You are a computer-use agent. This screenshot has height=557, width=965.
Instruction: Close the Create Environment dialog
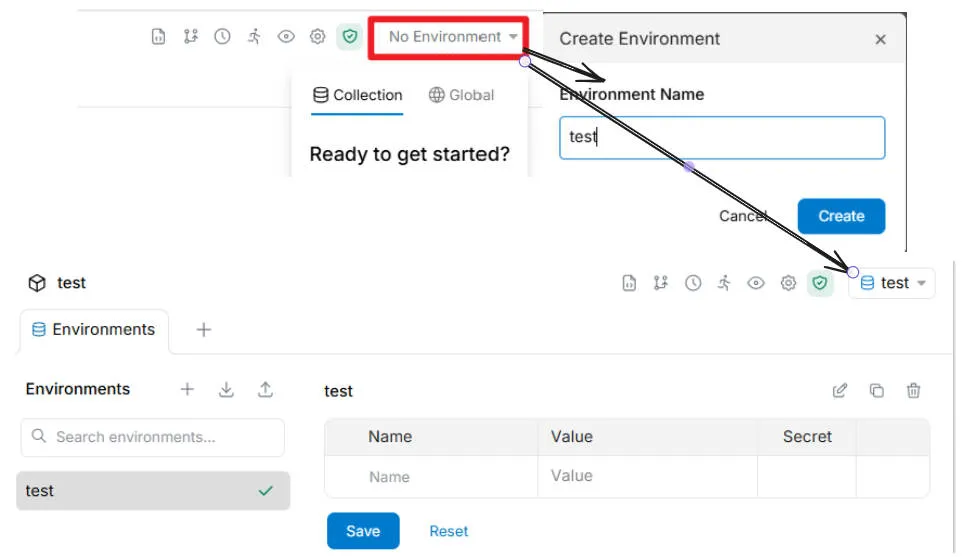pyautogui.click(x=880, y=39)
